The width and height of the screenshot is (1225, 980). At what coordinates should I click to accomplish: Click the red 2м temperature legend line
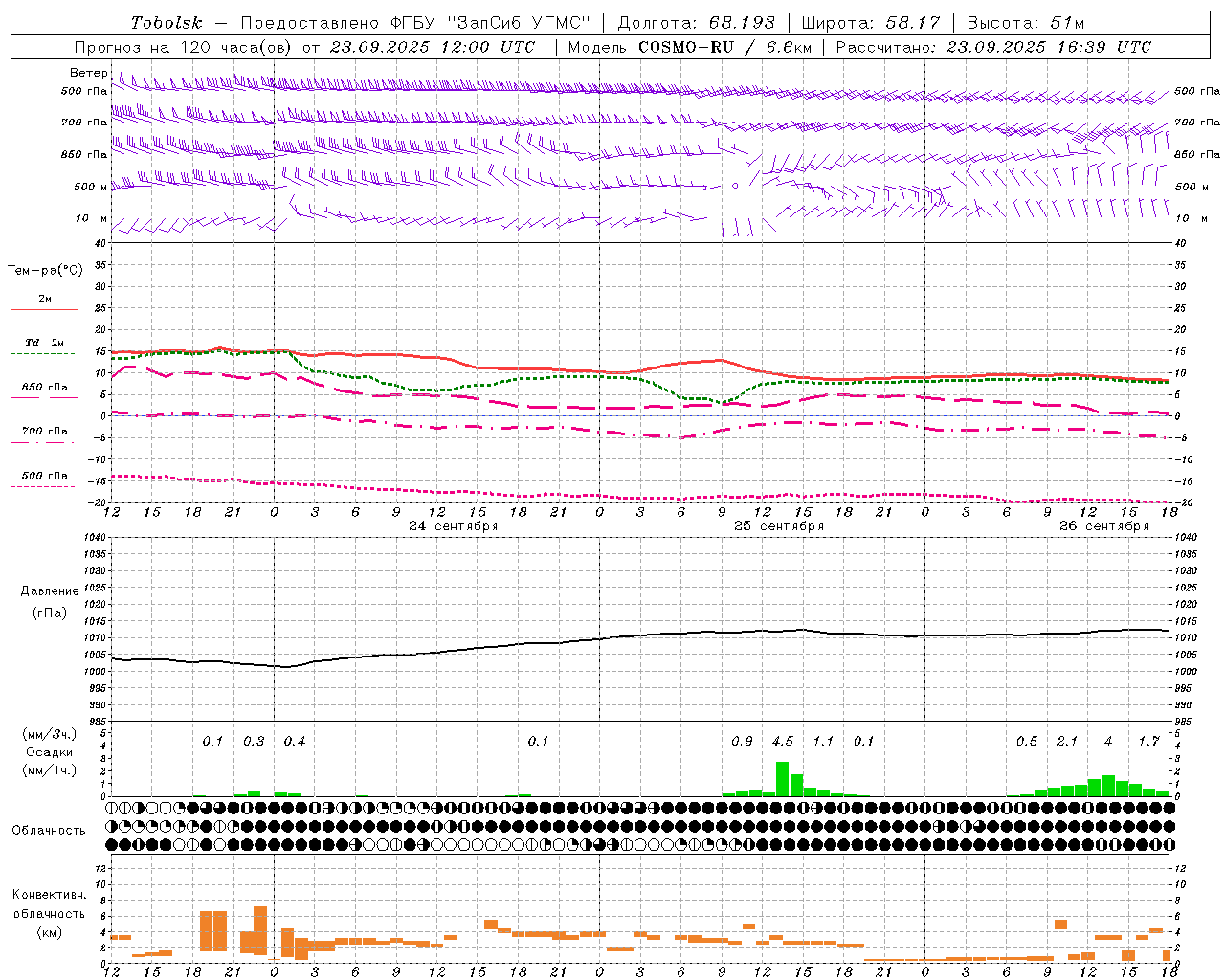click(x=44, y=310)
